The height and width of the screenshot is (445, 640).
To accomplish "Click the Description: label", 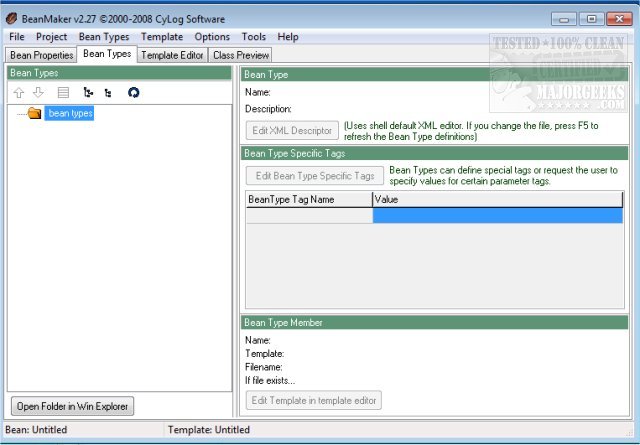I will (x=268, y=109).
